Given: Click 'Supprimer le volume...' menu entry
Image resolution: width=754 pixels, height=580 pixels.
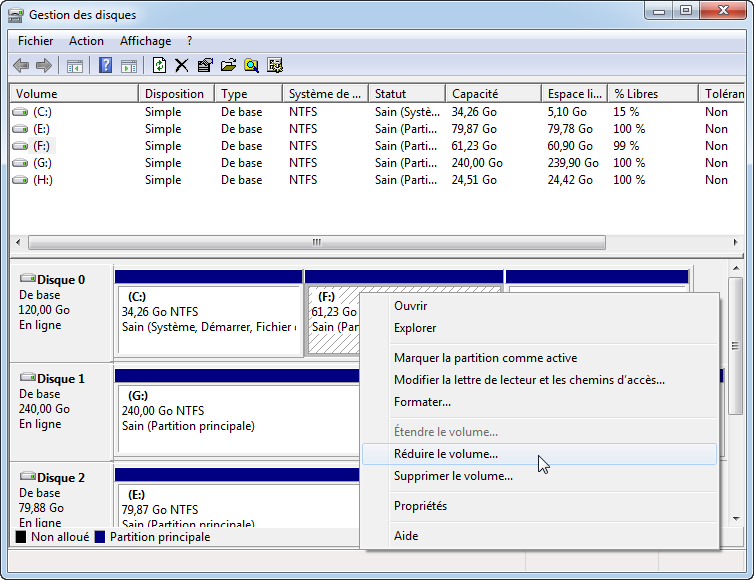Looking at the screenshot, I should pos(453,476).
